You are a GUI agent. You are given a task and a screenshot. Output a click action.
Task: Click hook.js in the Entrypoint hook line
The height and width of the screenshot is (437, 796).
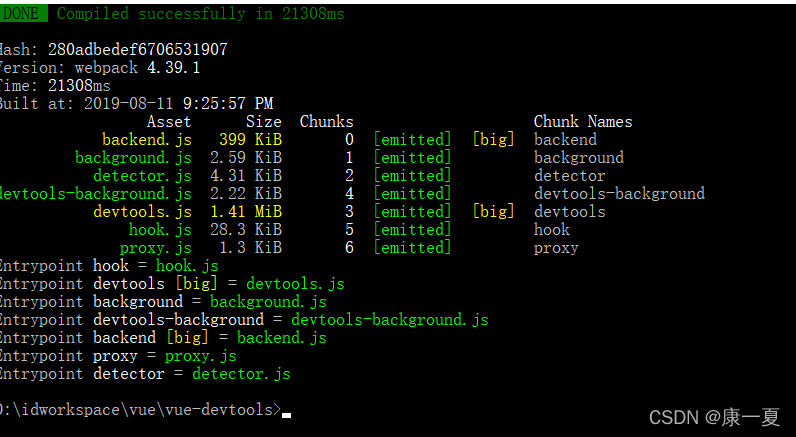(x=186, y=266)
